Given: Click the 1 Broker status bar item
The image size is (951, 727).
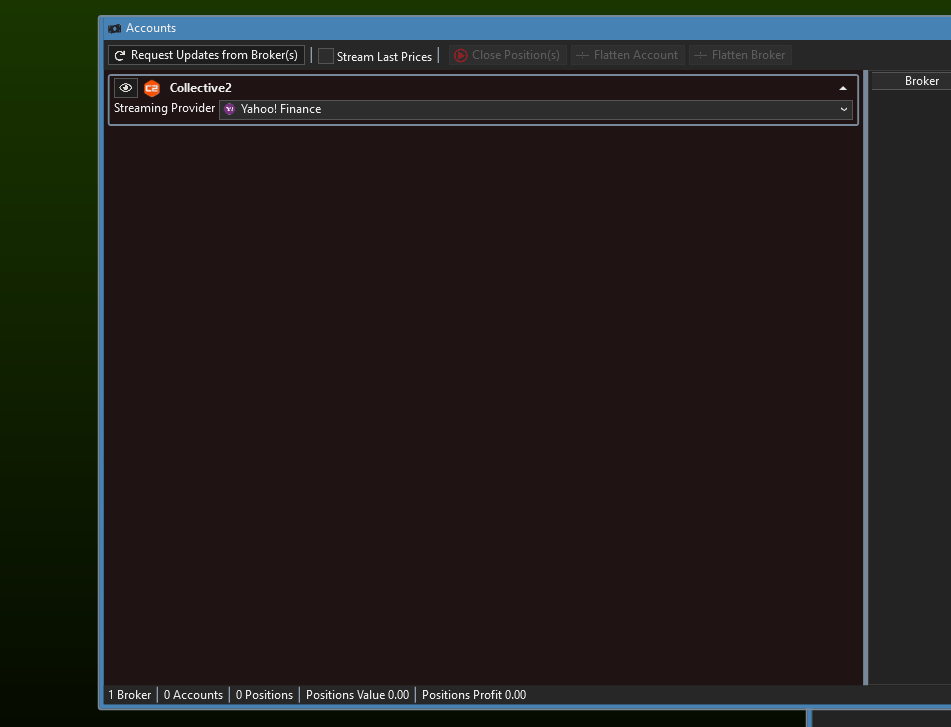Looking at the screenshot, I should (x=130, y=695).
